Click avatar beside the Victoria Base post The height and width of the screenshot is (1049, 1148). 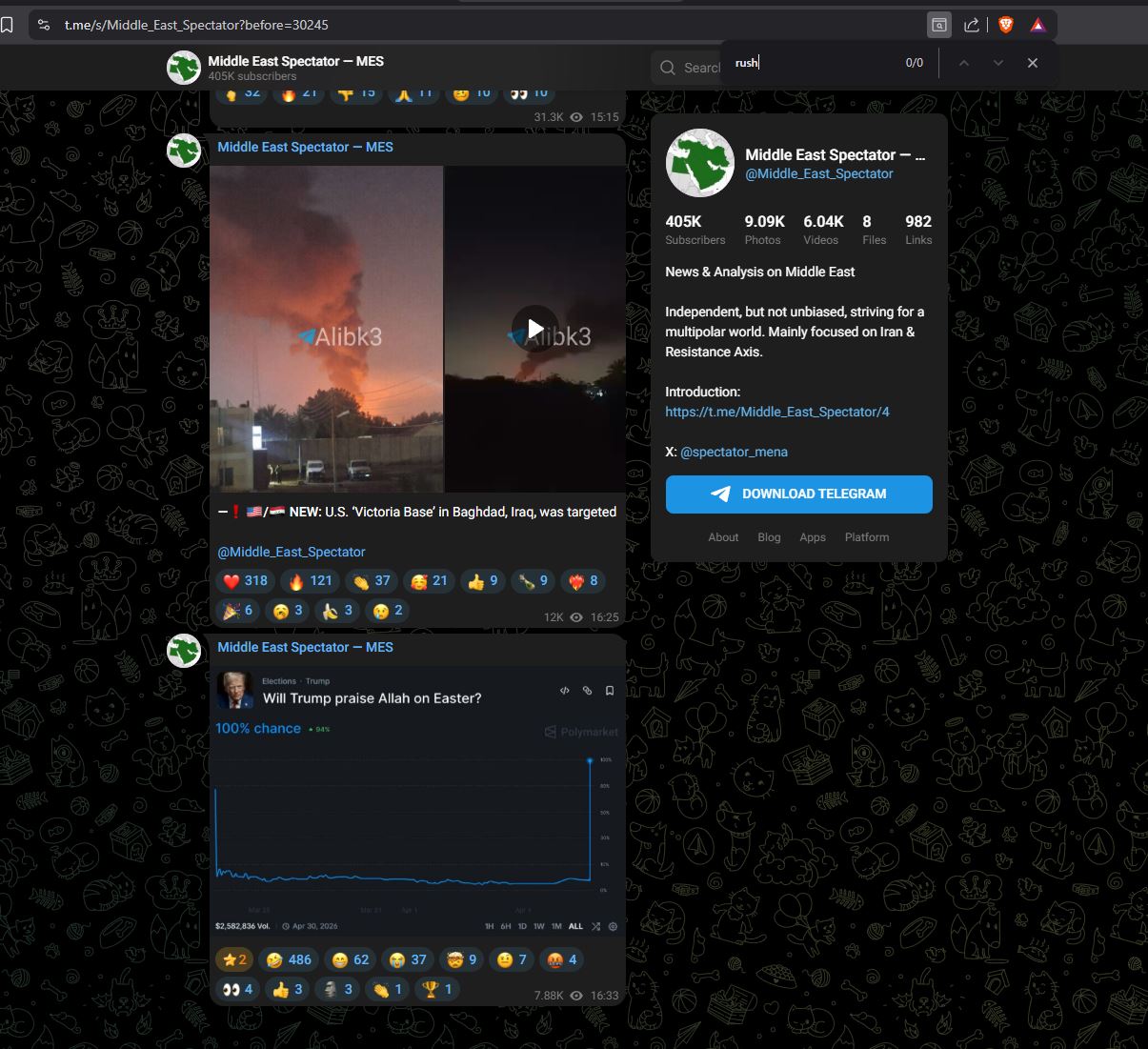coord(184,151)
